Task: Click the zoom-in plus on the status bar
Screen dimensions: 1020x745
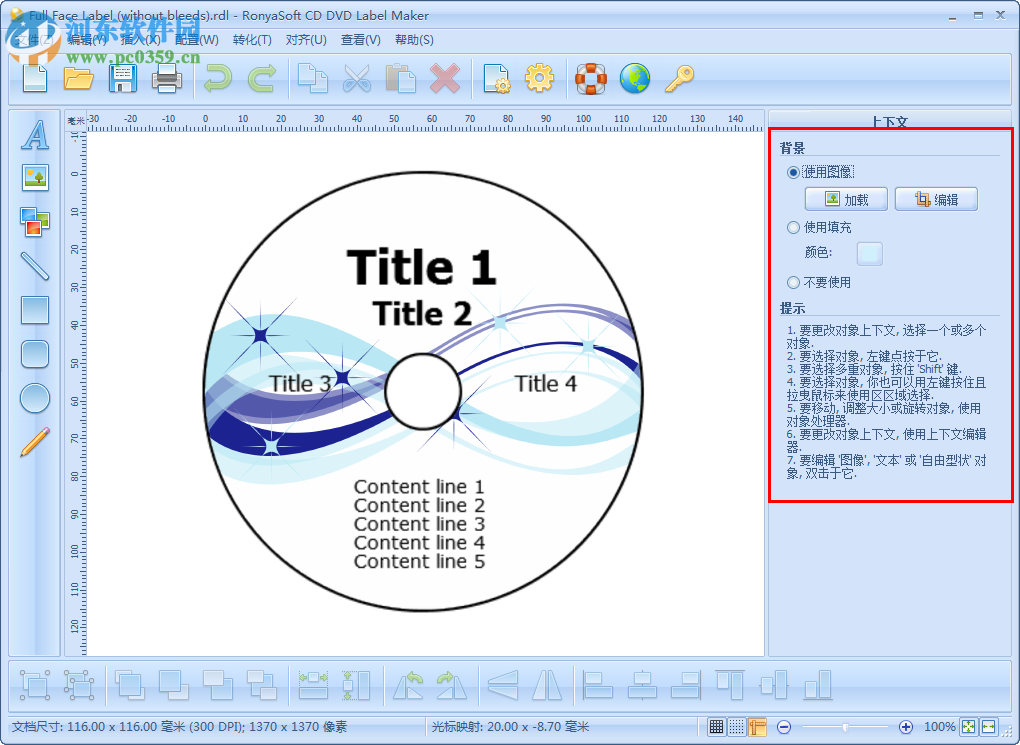Action: click(906, 727)
